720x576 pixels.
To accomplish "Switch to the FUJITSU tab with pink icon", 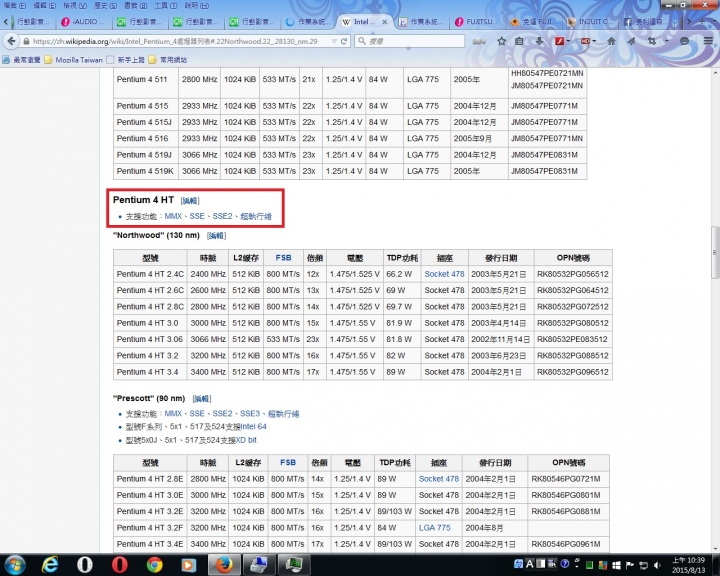I will (x=478, y=22).
